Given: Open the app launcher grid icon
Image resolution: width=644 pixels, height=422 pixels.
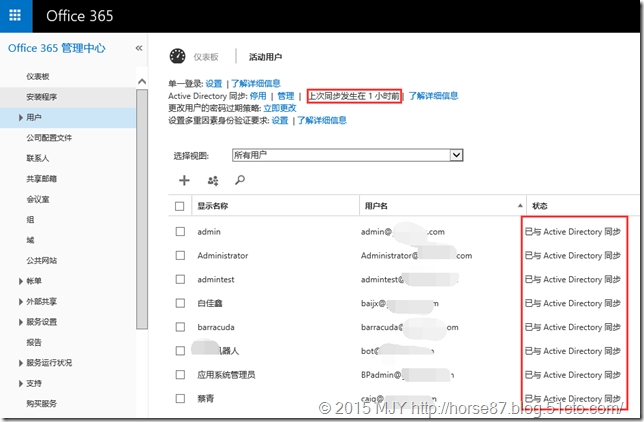Looking at the screenshot, I should [15, 16].
